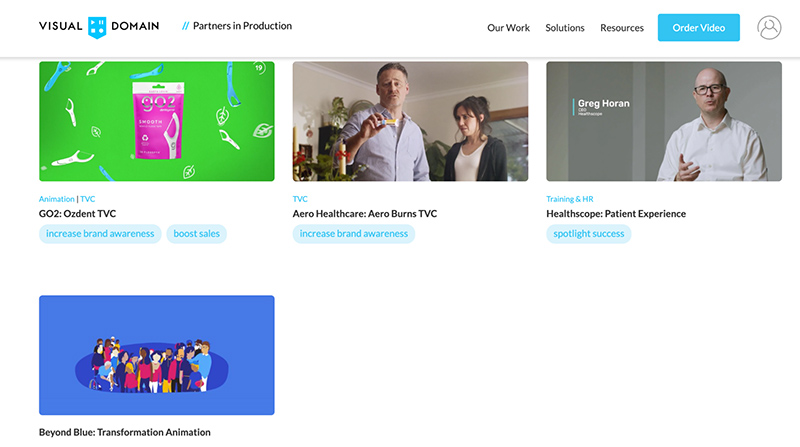Open the GO2 Ozdent TVC thumbnail
Viewport: 800px width, 447px height.
tap(157, 121)
